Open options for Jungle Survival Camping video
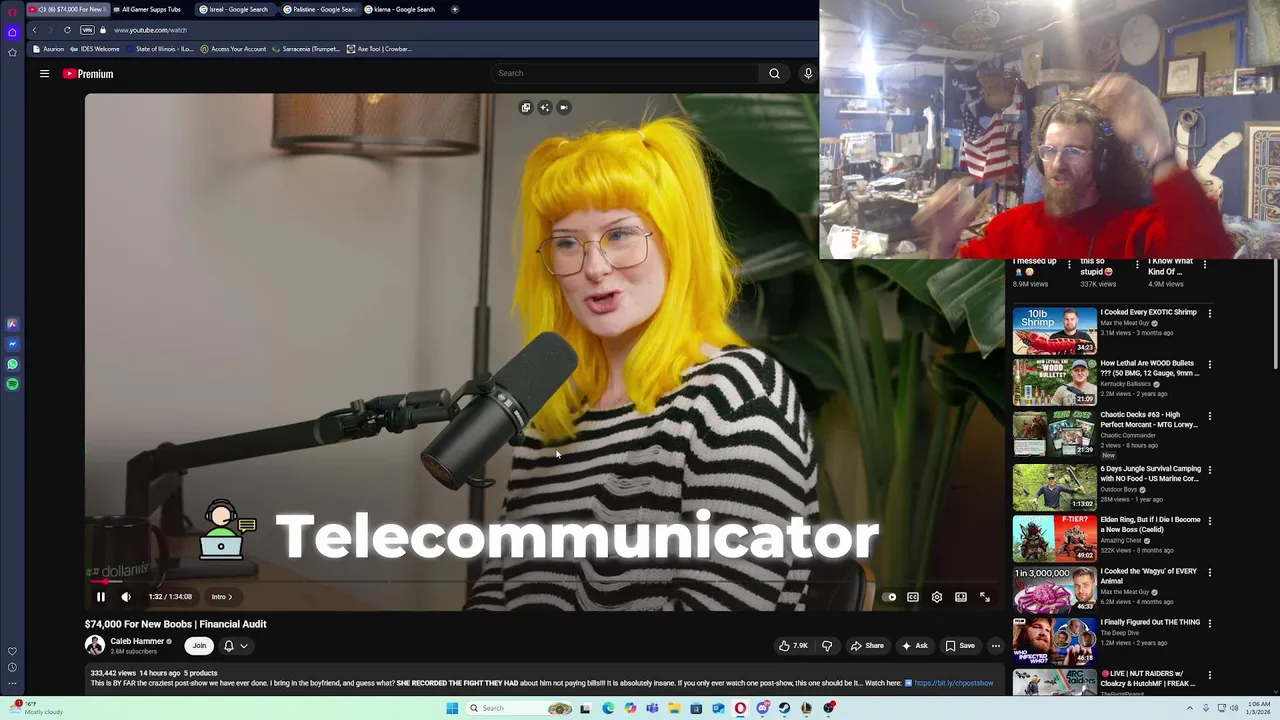Image resolution: width=1280 pixels, height=720 pixels. pos(1210,469)
